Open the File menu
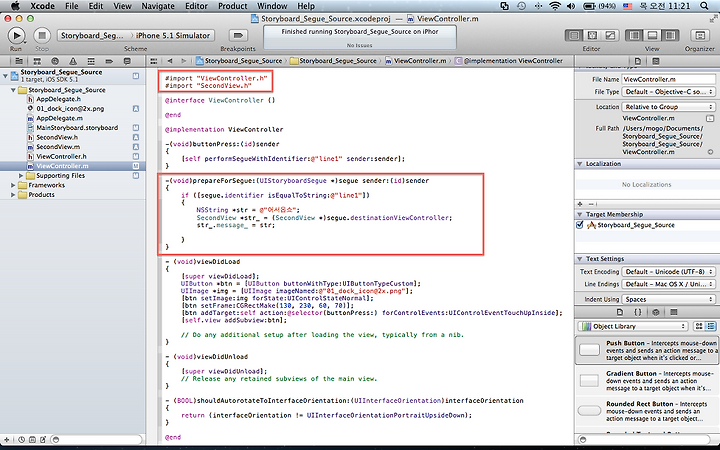 (72, 6)
